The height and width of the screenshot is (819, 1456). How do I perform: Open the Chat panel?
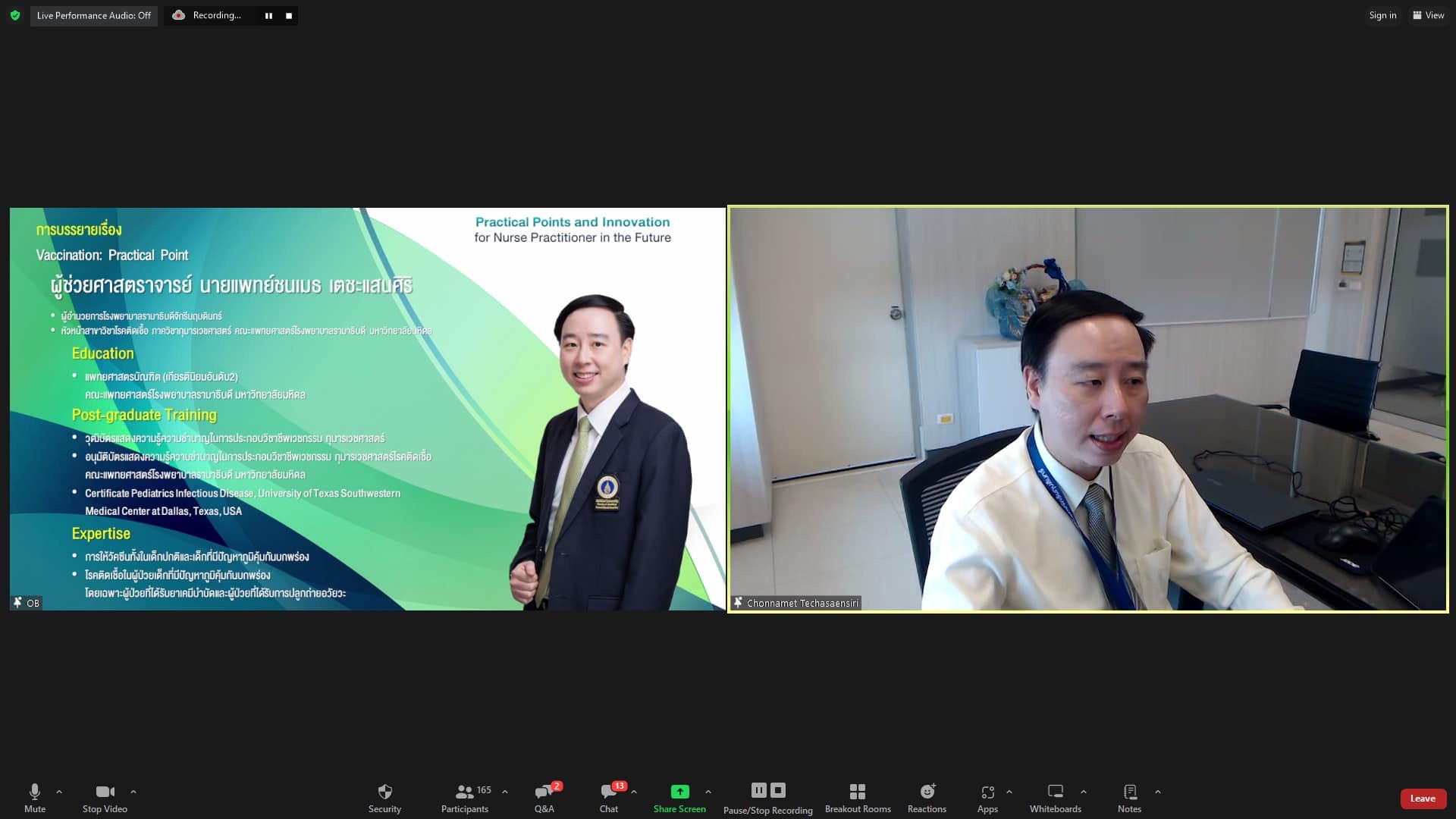point(609,798)
